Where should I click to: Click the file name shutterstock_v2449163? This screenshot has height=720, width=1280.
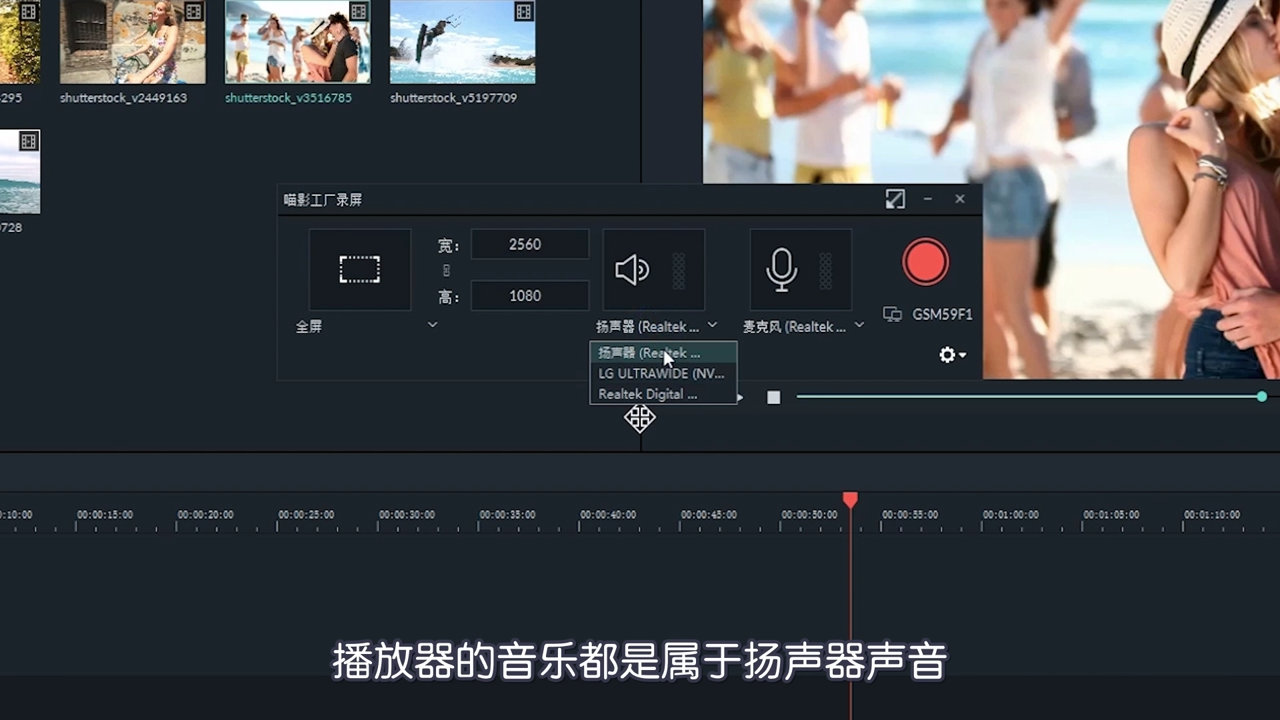click(x=123, y=98)
